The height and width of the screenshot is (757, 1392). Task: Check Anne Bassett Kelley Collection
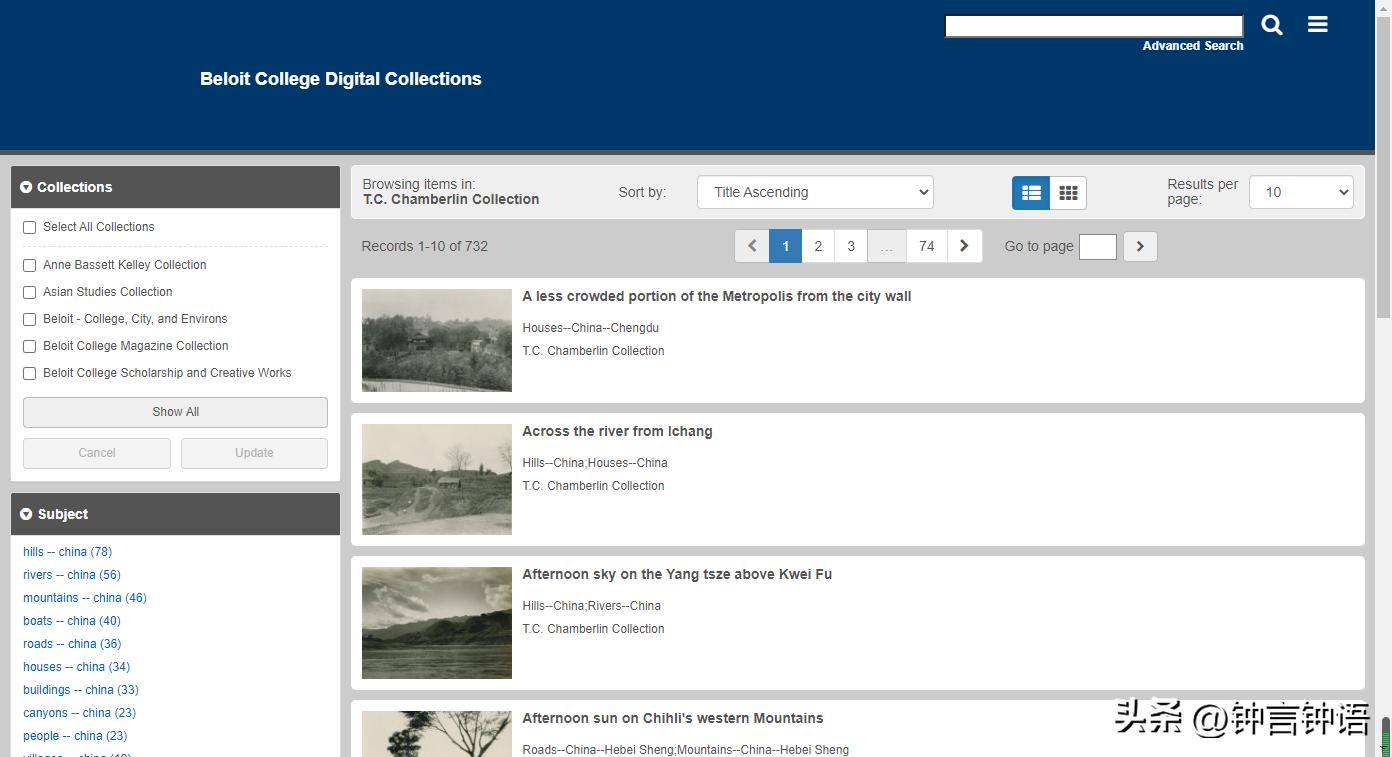(x=30, y=266)
